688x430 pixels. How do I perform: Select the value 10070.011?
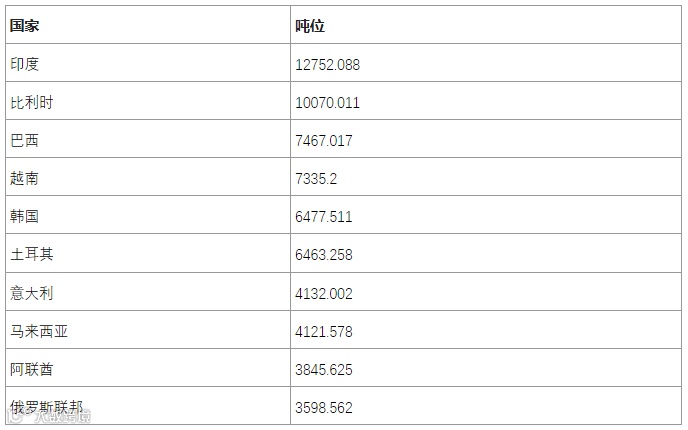327,103
